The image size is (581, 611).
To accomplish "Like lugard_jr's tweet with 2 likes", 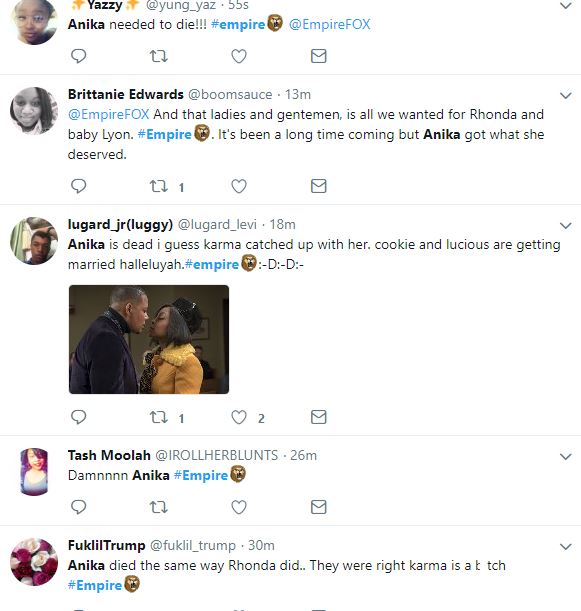I will click(x=238, y=417).
